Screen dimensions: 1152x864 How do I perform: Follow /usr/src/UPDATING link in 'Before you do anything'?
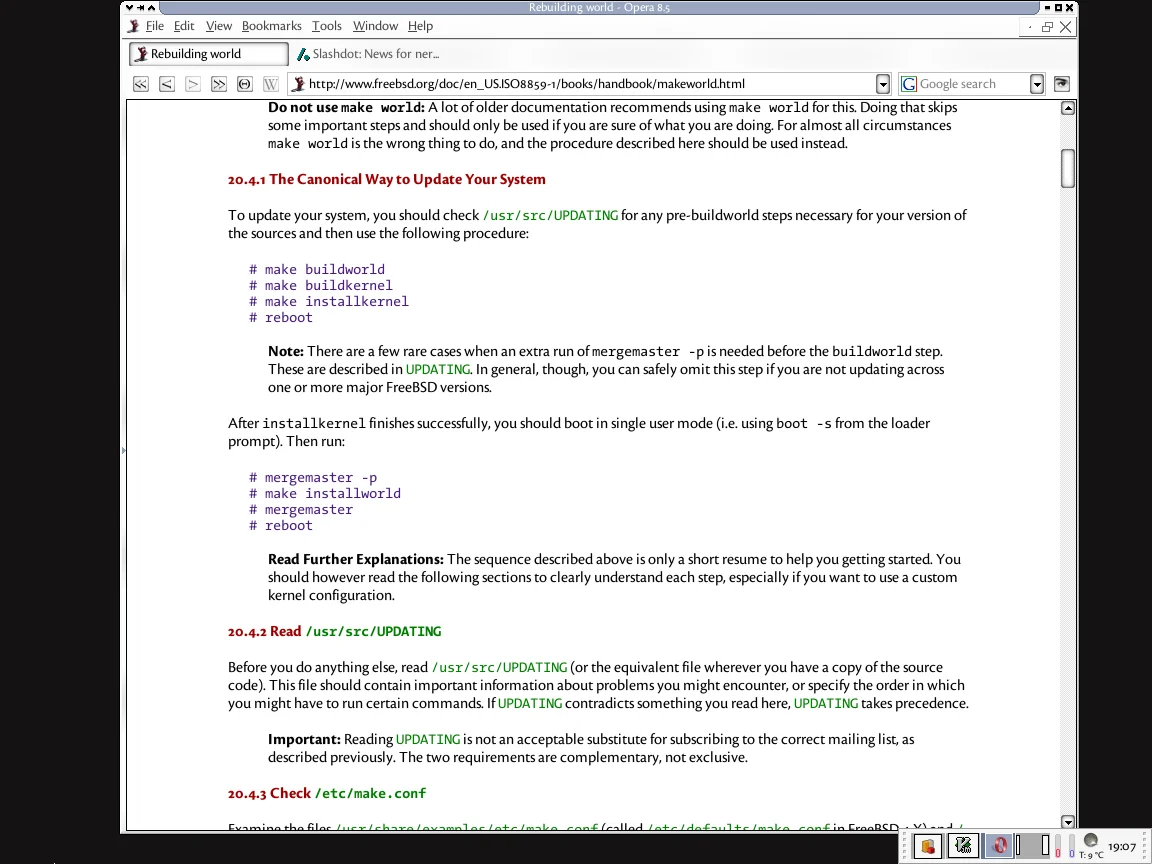click(499, 667)
